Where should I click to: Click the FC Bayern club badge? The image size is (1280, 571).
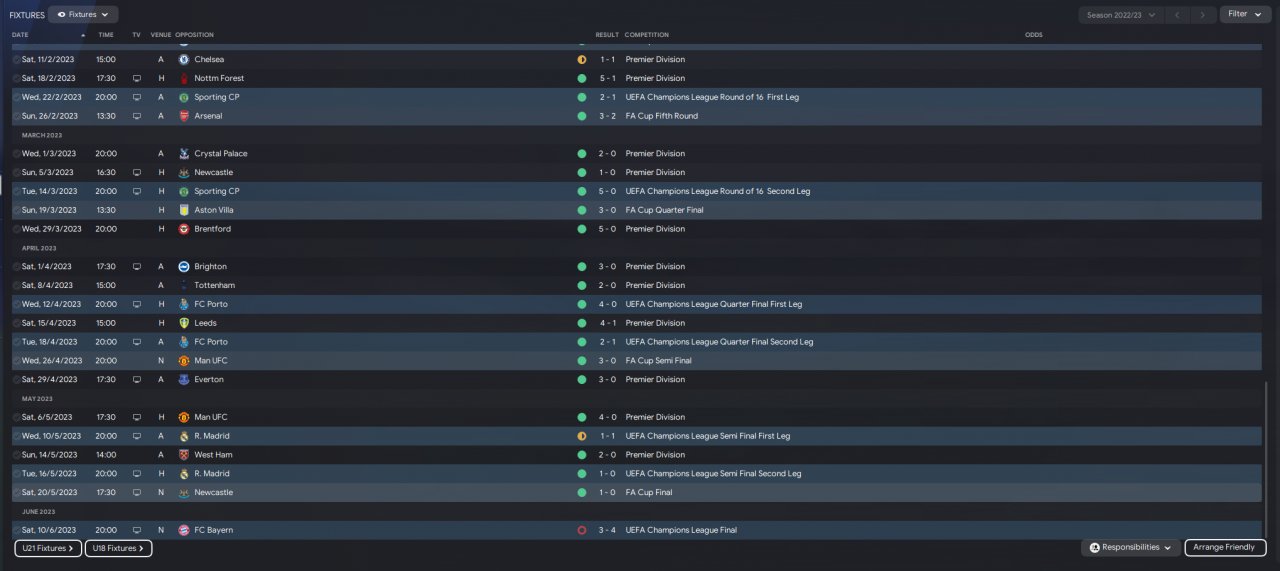click(x=184, y=530)
